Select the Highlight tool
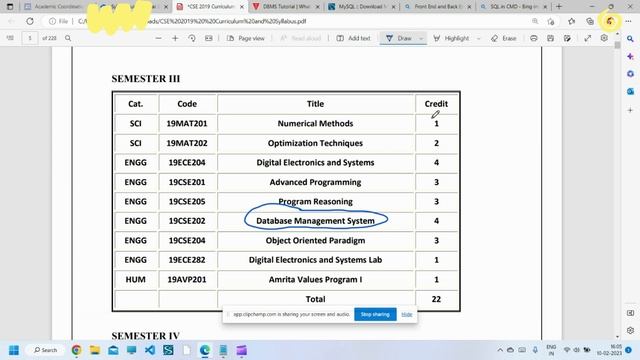 (451, 38)
